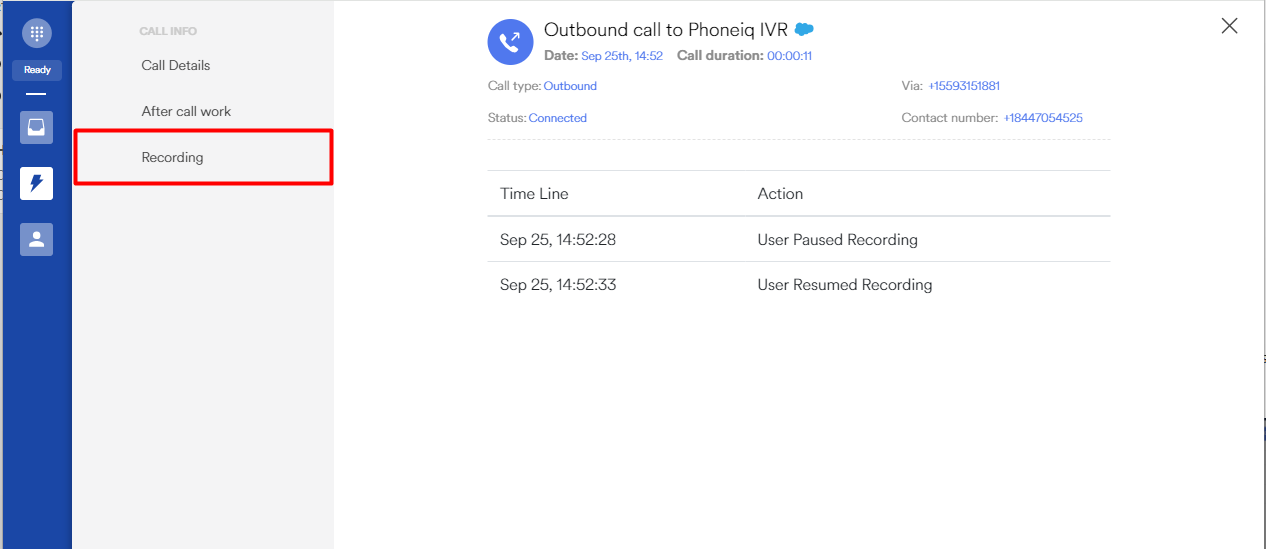Open the dialpad icon in sidebar
Image resolution: width=1266 pixels, height=549 pixels.
tap(37, 33)
